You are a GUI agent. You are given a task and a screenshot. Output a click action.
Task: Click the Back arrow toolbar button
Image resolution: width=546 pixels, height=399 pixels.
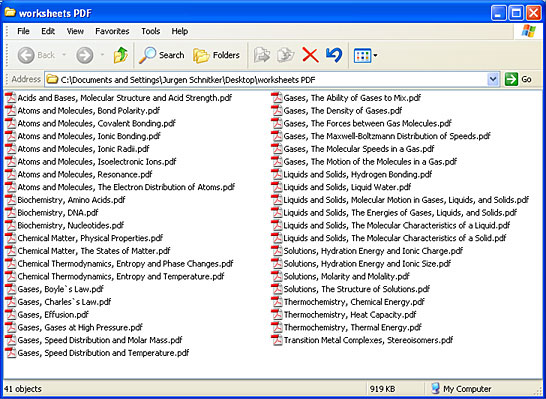pyautogui.click(x=36, y=55)
